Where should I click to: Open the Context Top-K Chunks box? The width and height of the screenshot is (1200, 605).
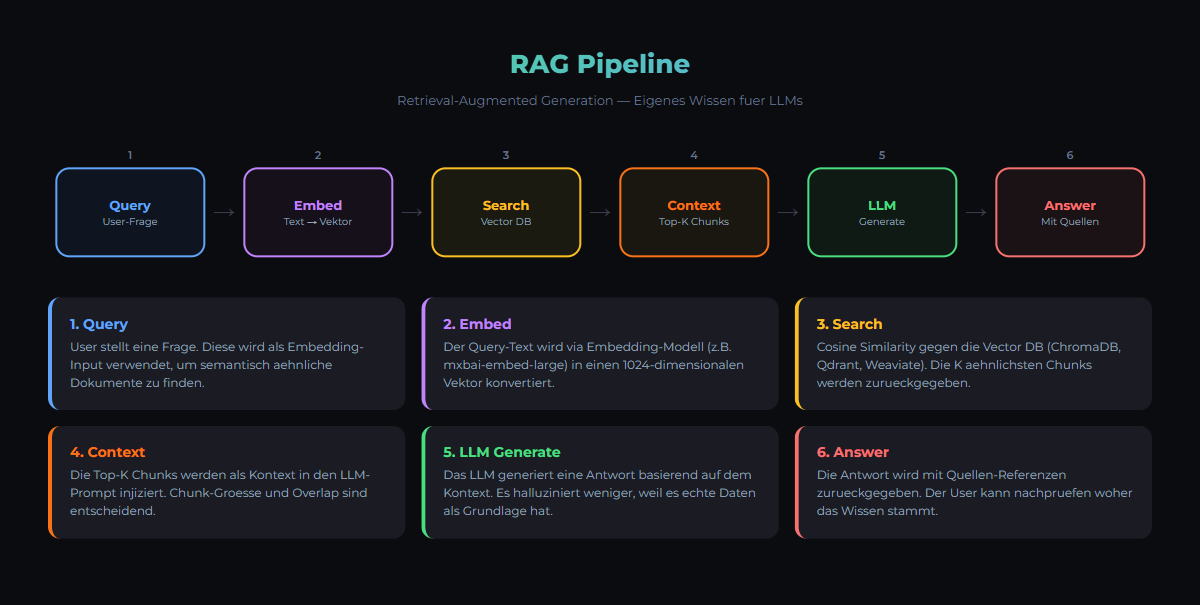694,212
